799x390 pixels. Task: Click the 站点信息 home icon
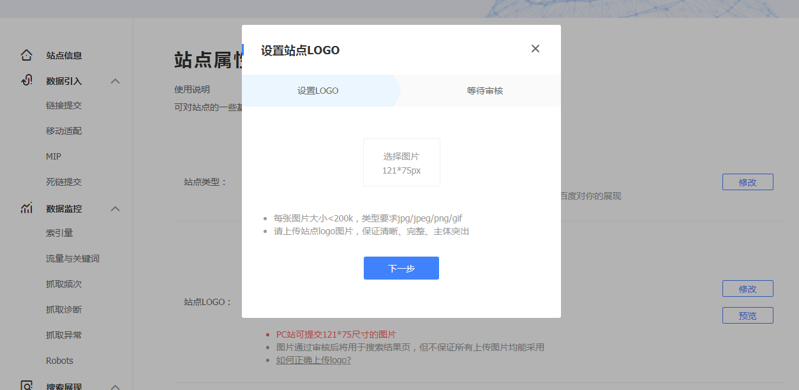pyautogui.click(x=26, y=55)
